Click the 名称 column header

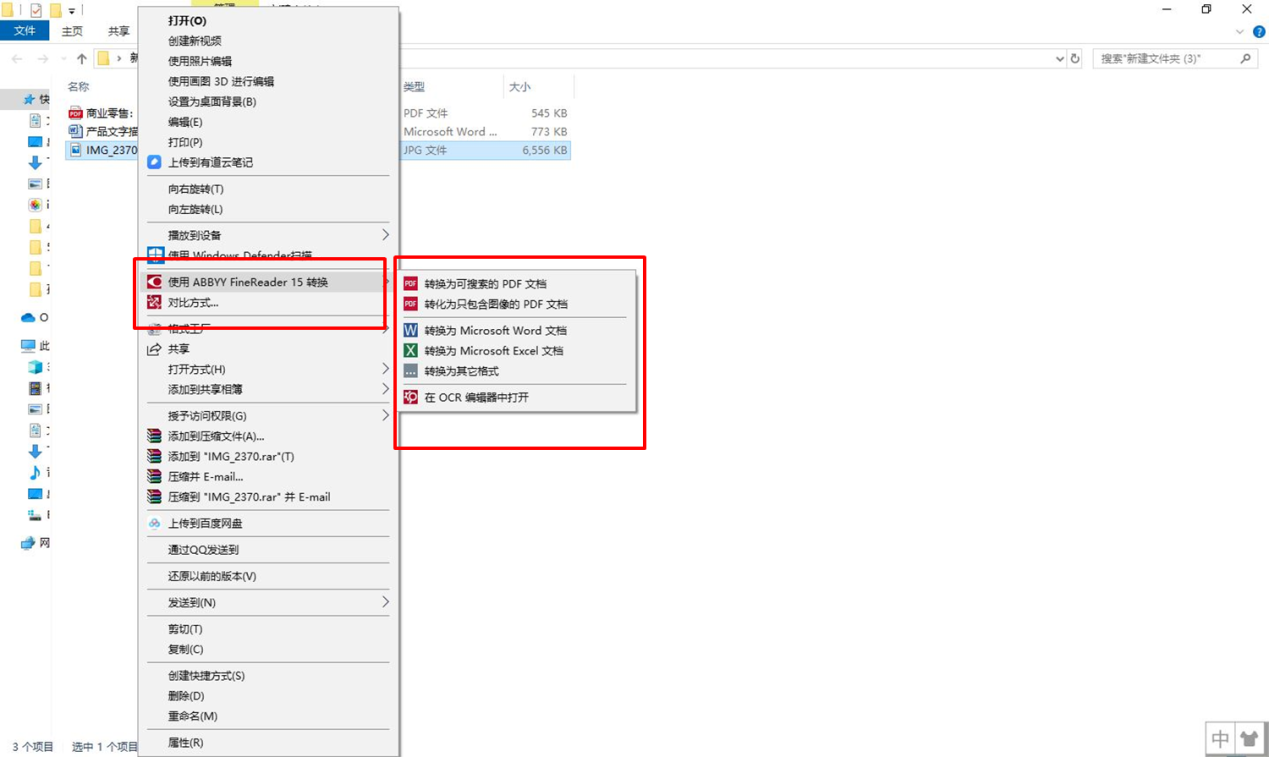(x=78, y=87)
